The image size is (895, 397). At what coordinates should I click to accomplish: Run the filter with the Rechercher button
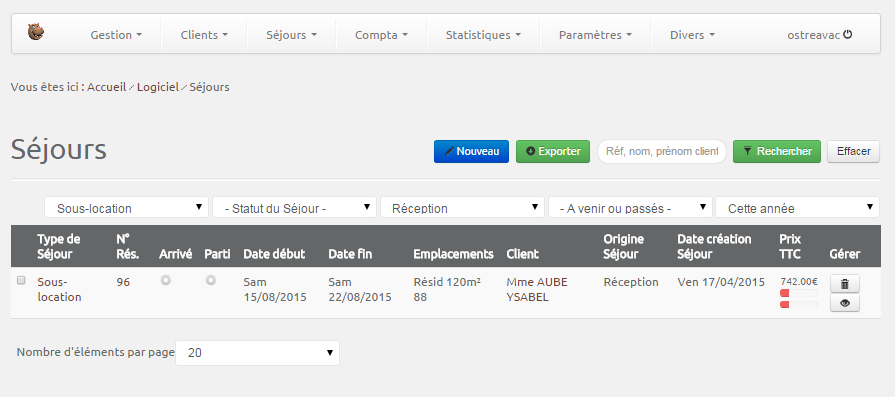coord(777,151)
